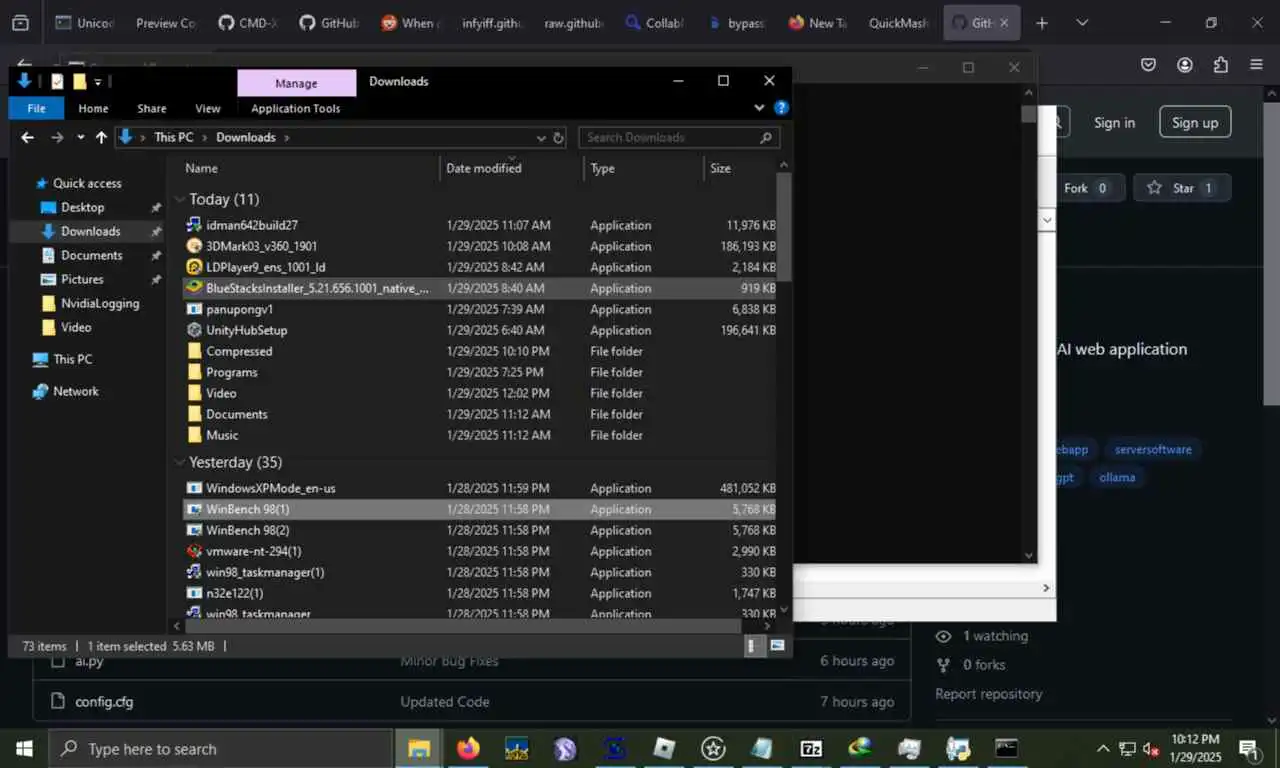Click the Explorer vertical scrollbar
The width and height of the screenshot is (1280, 768).
pyautogui.click(x=784, y=226)
